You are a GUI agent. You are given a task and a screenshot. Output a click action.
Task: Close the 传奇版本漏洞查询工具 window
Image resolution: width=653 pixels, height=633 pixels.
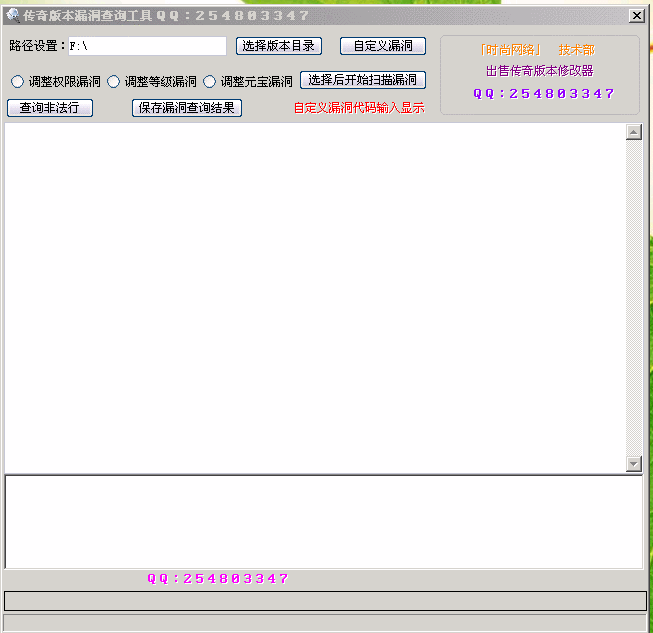(x=636, y=15)
